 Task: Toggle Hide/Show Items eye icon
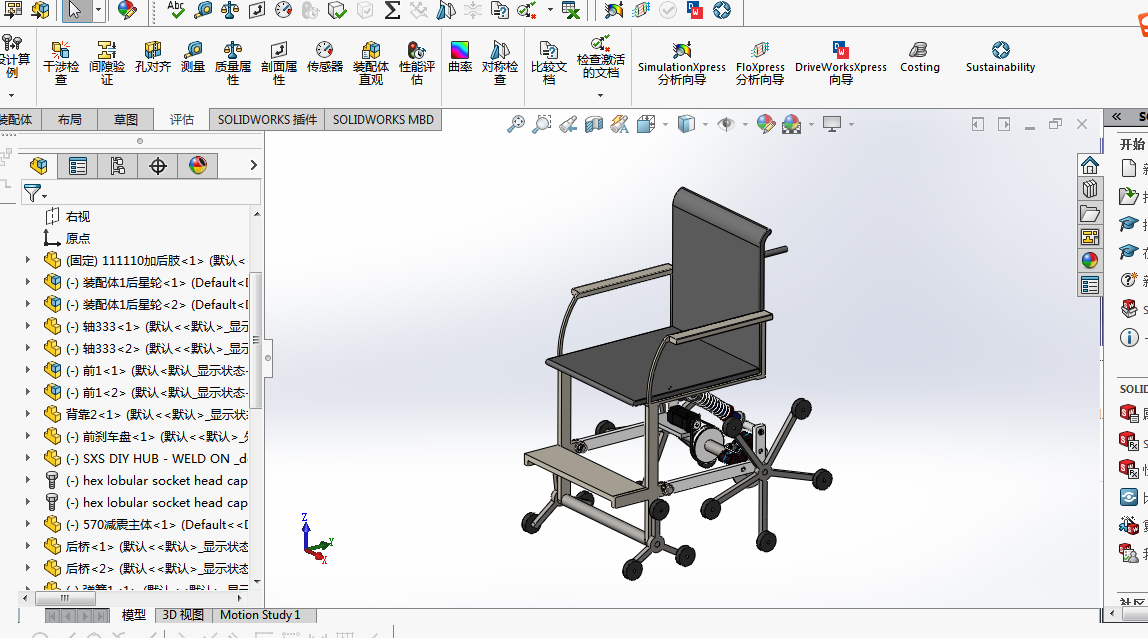pyautogui.click(x=726, y=124)
